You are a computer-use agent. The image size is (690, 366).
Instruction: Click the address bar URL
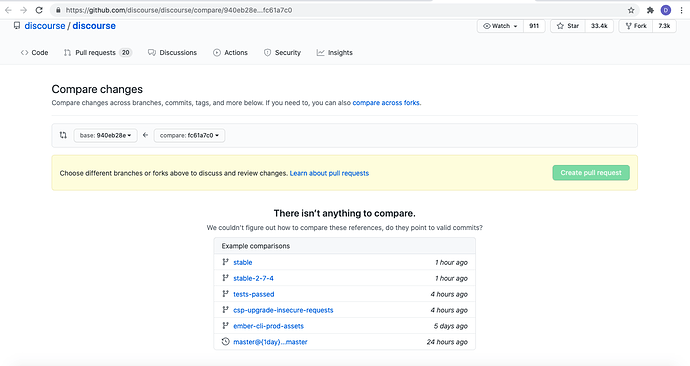[x=179, y=10]
